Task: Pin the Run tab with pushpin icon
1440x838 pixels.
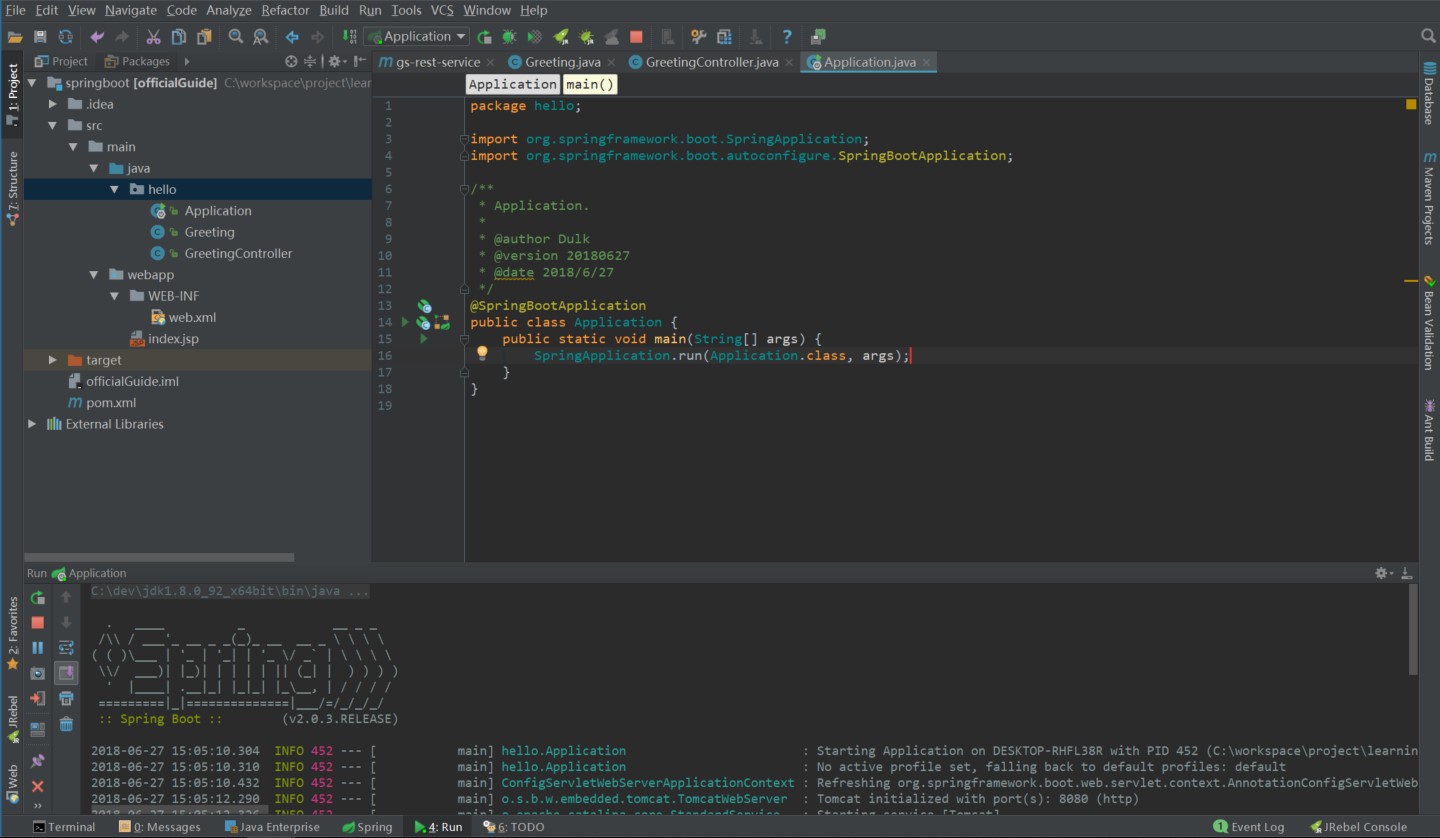Action: (x=38, y=761)
